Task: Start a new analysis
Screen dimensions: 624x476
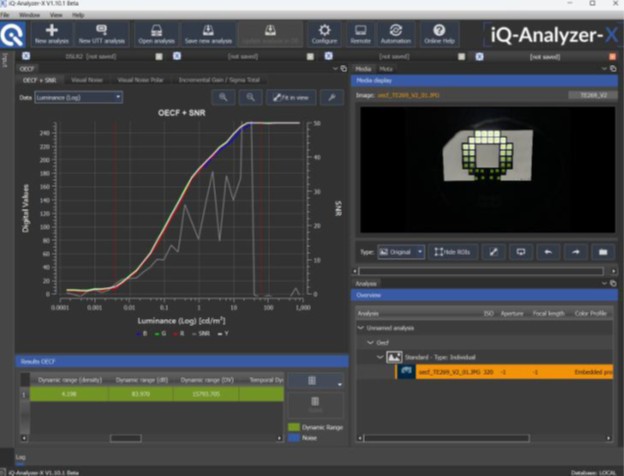Action: 52,34
